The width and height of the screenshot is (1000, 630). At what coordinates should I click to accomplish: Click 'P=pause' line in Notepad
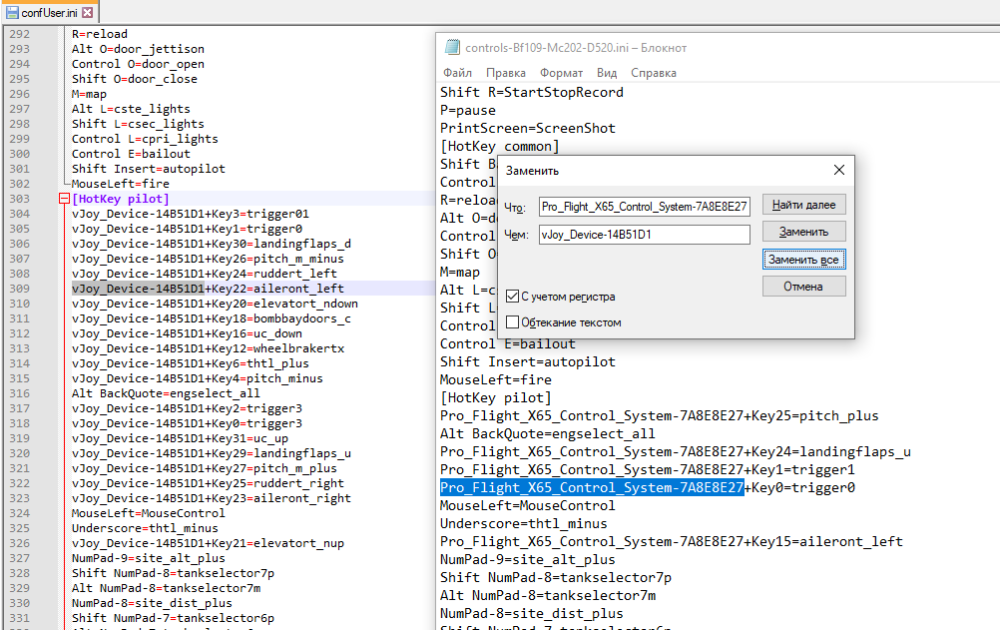pyautogui.click(x=467, y=110)
